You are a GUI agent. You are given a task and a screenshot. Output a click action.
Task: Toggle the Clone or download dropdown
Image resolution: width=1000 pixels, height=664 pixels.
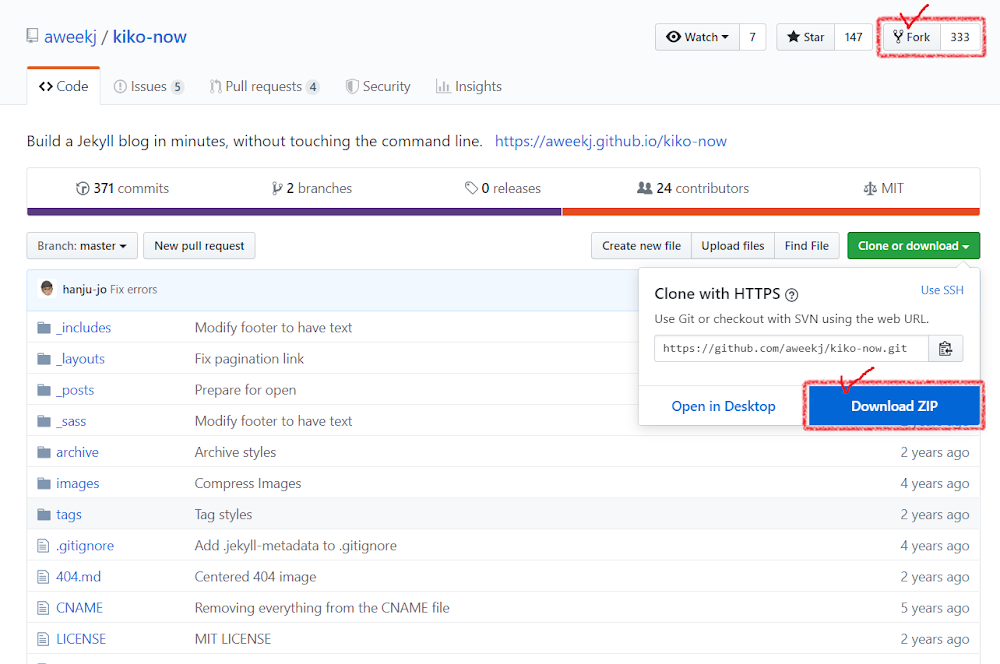click(913, 246)
